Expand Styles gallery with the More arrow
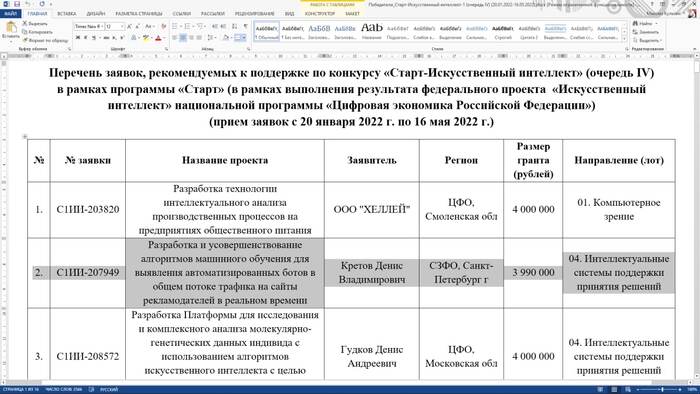Viewport: 700px width, 394px height. (625, 39)
